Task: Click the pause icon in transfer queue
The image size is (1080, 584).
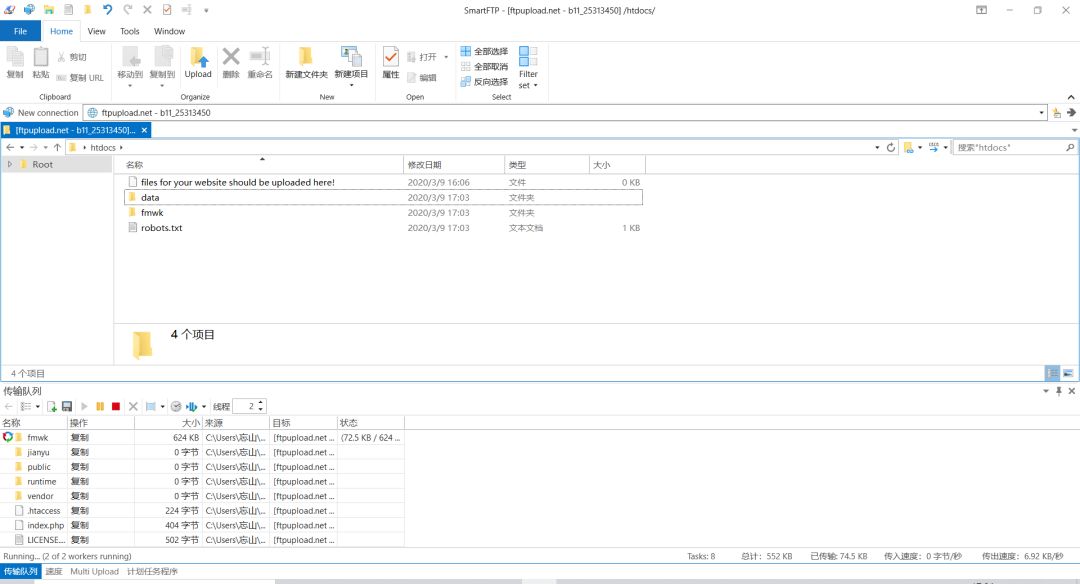Action: pos(100,406)
